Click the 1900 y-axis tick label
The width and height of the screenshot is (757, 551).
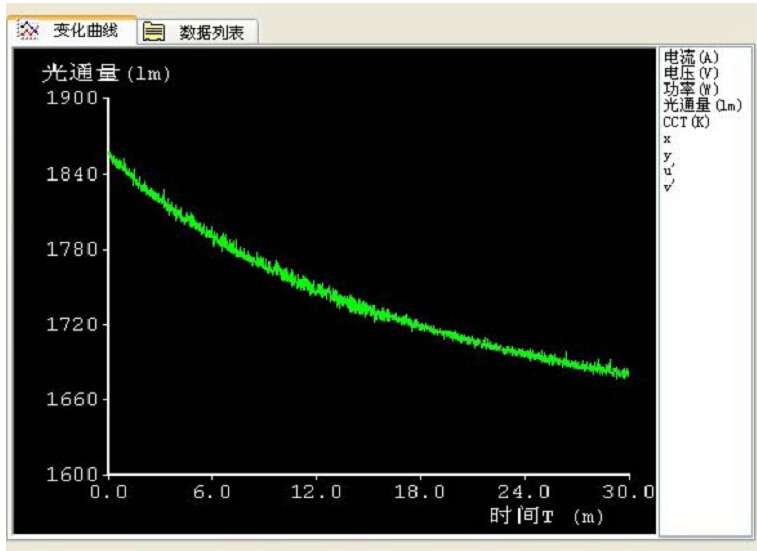(72, 98)
